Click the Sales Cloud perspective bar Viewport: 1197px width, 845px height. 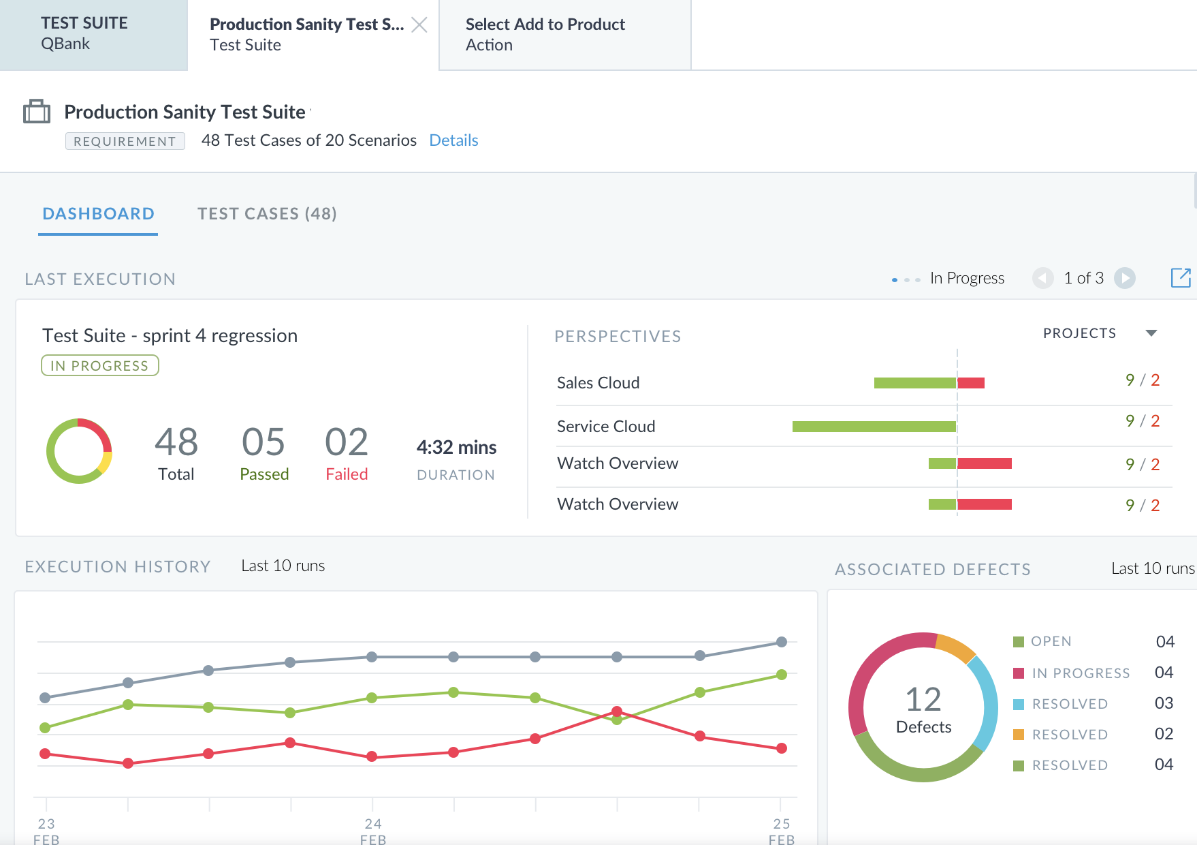click(929, 382)
